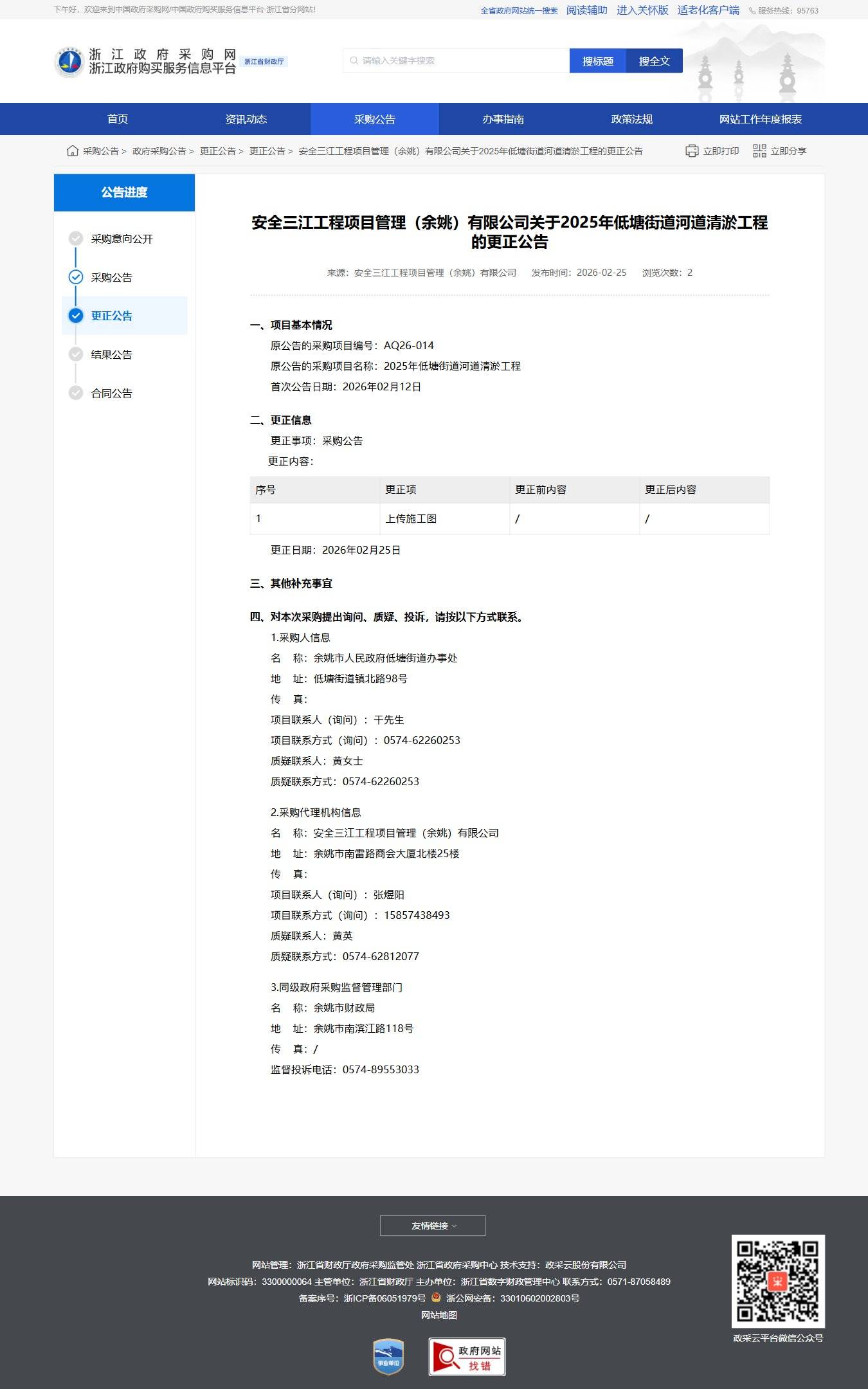Screen dimensions: 868x1389
Task: Open the 政策法规 navigation tab
Action: click(x=631, y=119)
